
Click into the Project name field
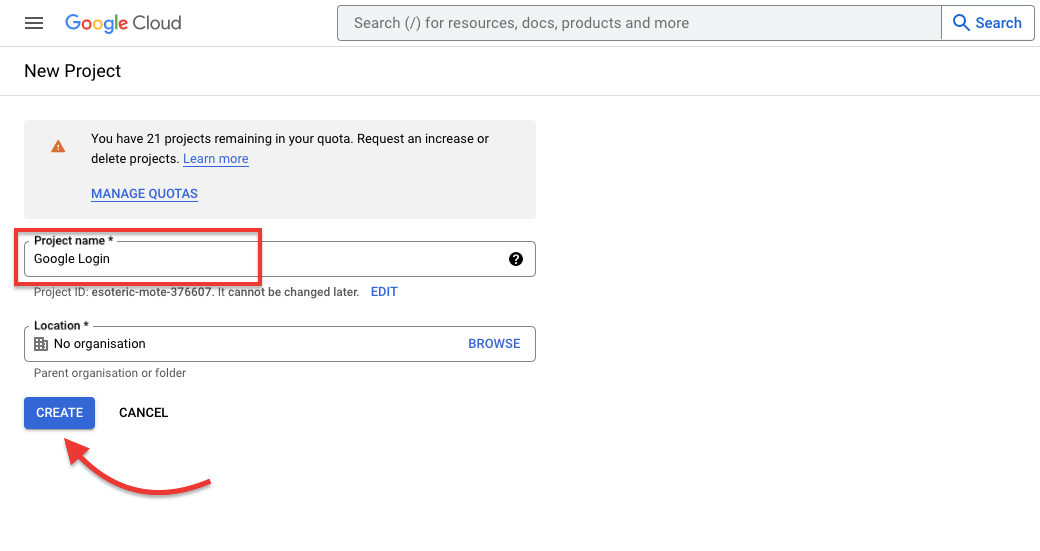[270, 259]
